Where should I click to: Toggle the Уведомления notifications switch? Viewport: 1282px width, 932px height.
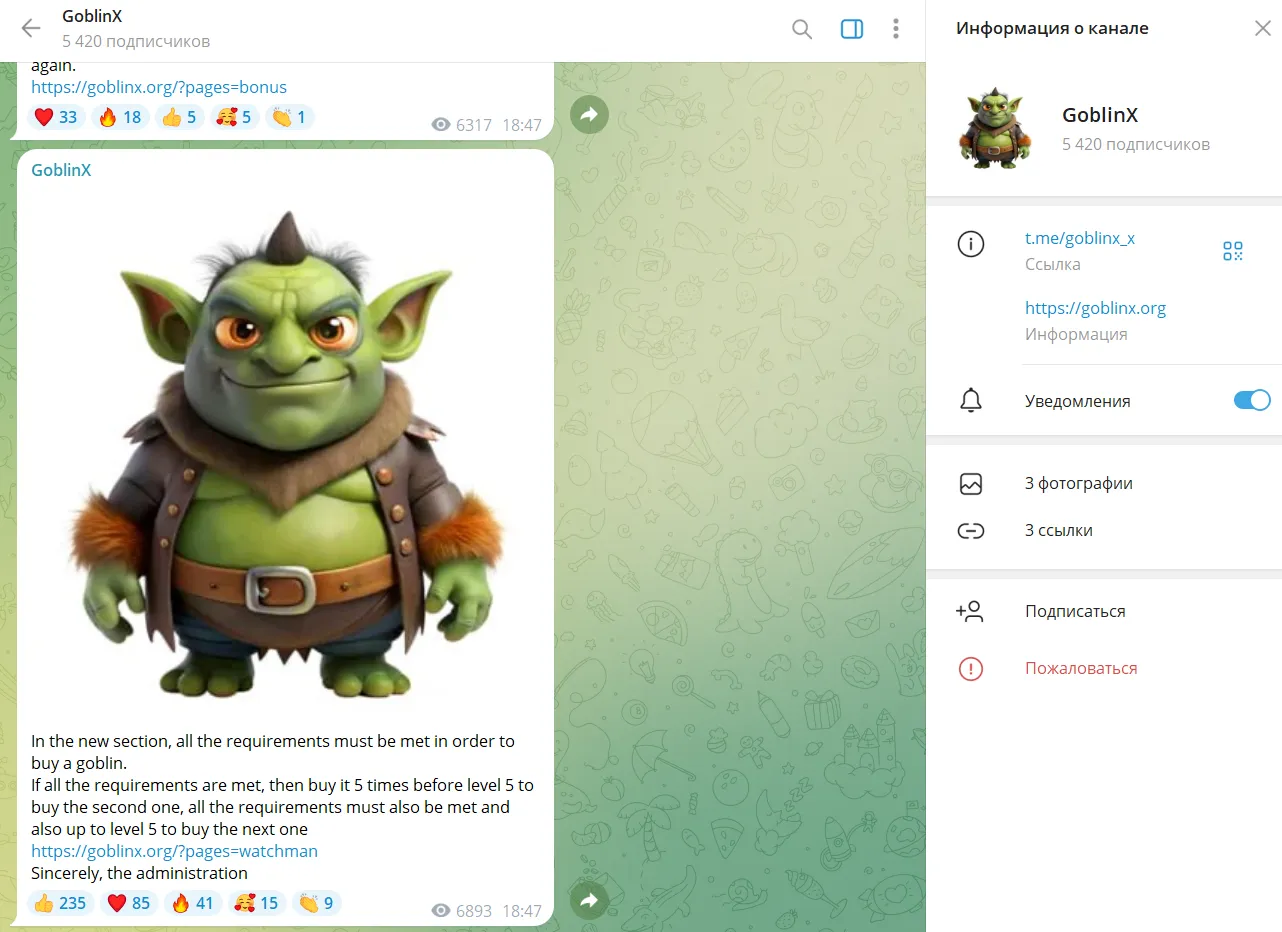pyautogui.click(x=1252, y=401)
